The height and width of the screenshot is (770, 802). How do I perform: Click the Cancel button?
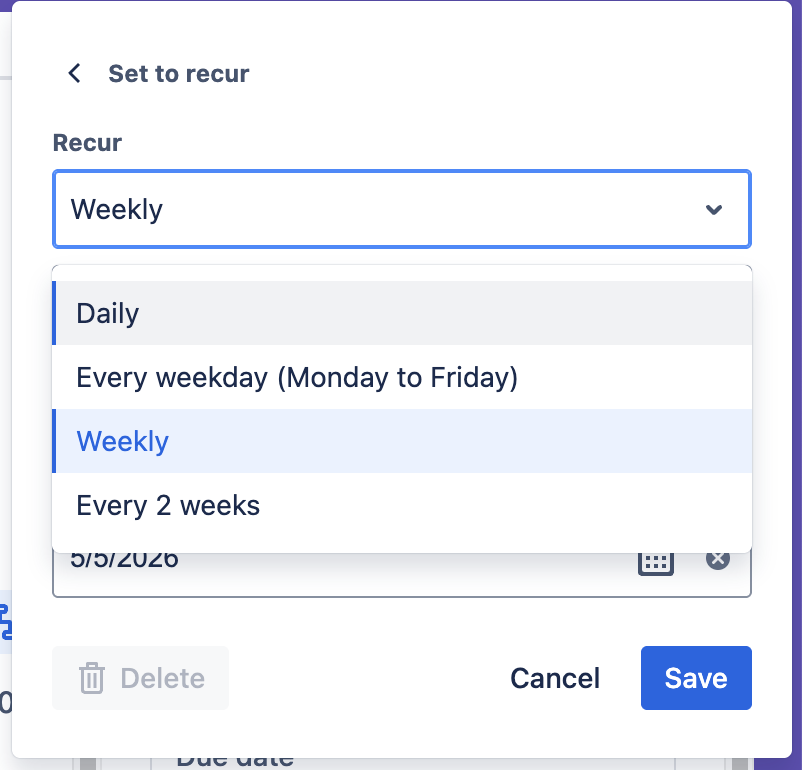[x=555, y=678]
